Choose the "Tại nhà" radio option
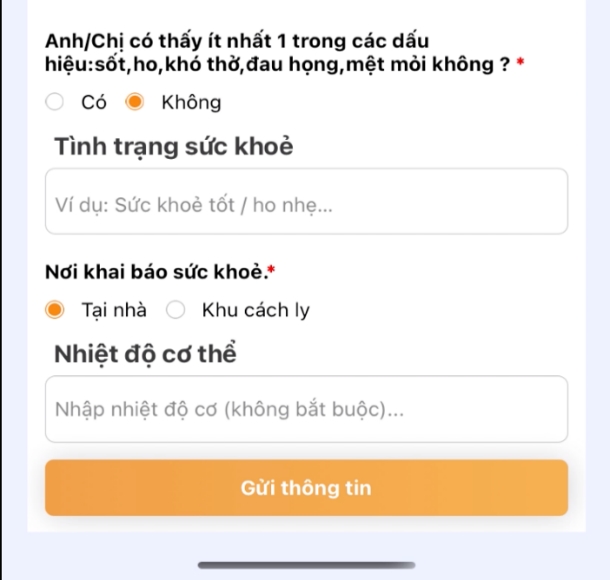 pos(56,310)
